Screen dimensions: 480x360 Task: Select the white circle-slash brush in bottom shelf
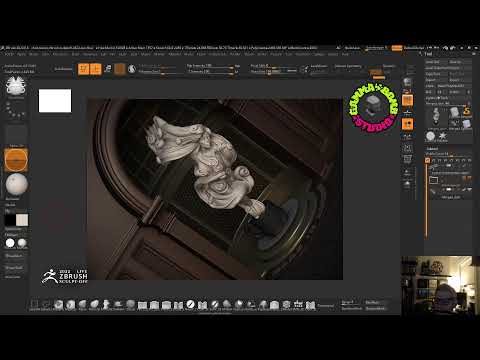pos(190,304)
